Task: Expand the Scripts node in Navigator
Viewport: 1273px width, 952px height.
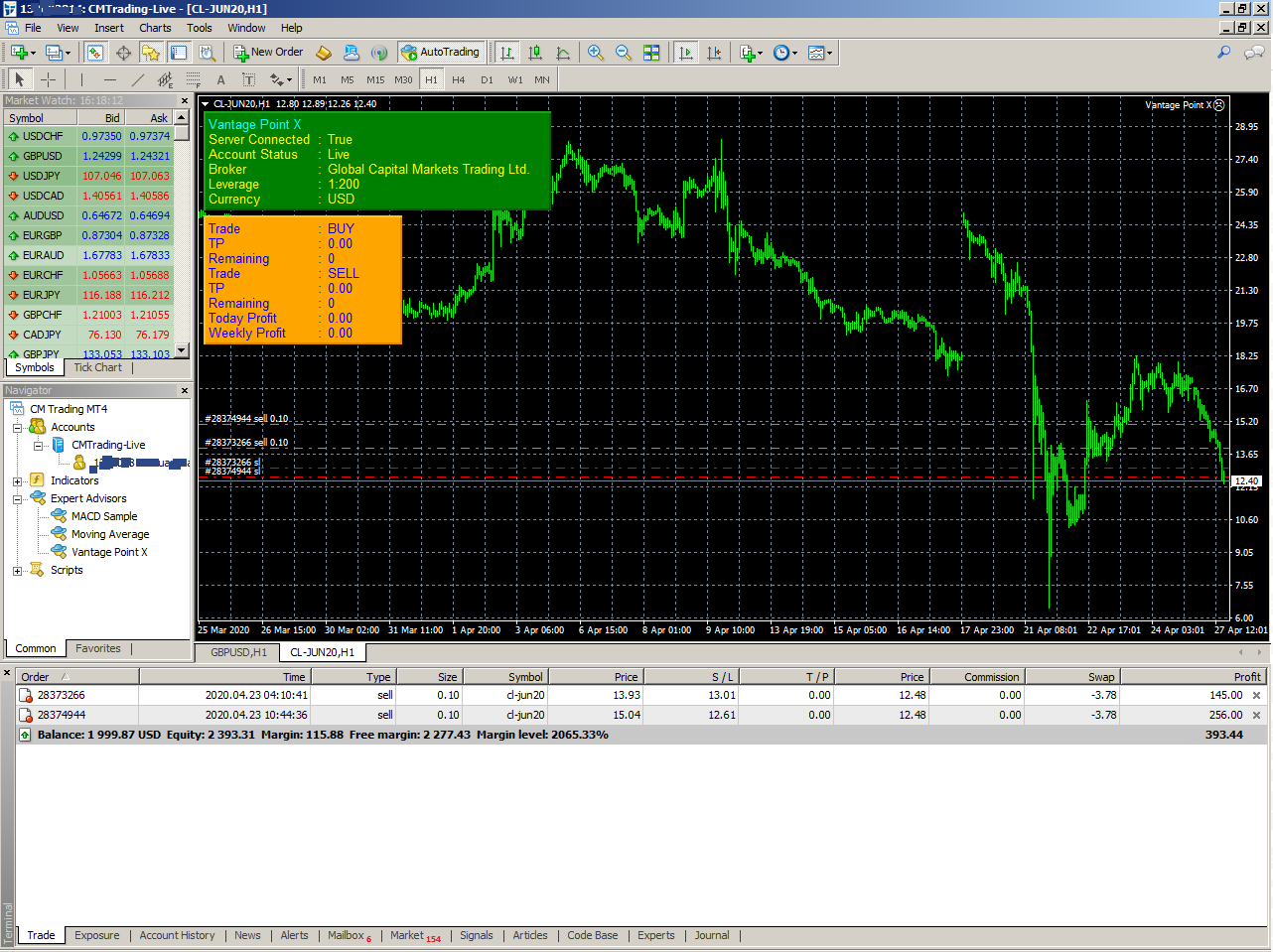Action: (17, 569)
